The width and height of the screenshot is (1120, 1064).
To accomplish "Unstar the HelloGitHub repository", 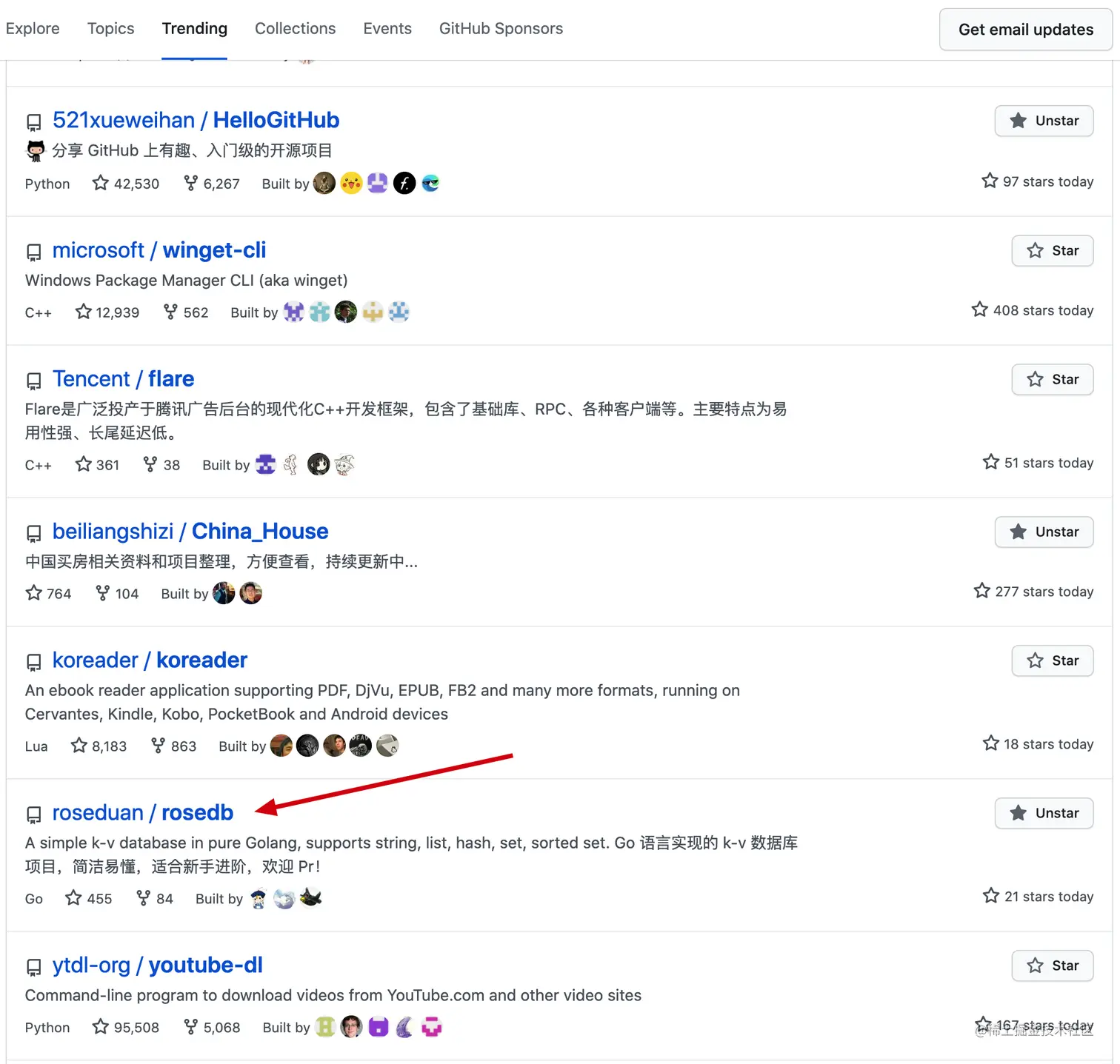I will 1044,121.
